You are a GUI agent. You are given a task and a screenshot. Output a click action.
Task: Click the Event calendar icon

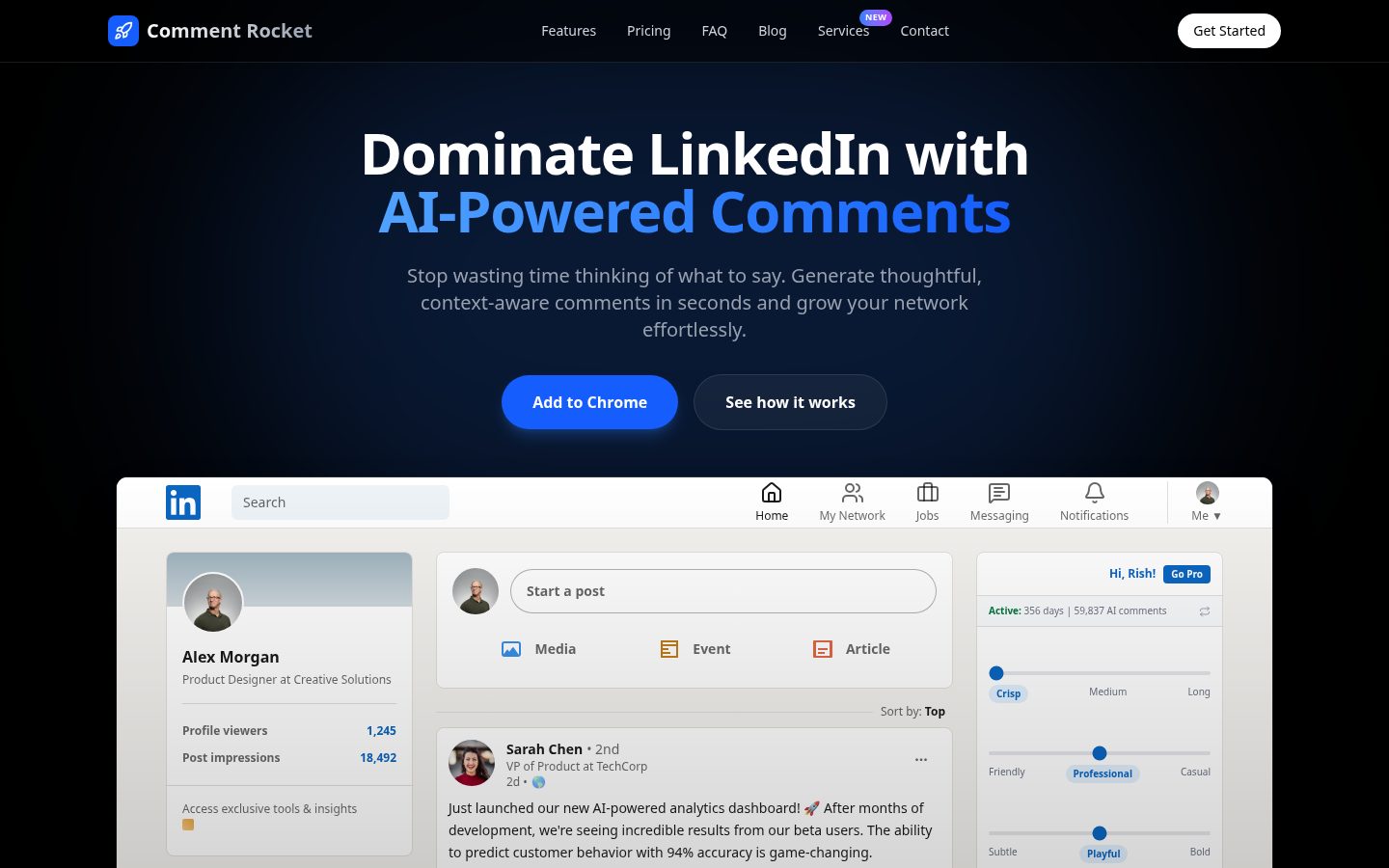pos(669,649)
